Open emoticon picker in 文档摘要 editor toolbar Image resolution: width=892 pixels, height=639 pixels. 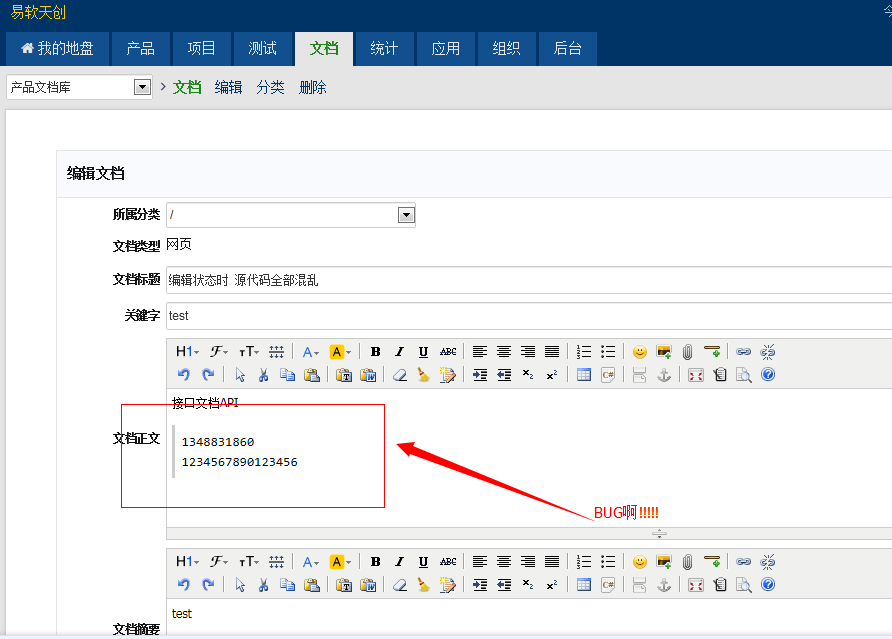pos(639,562)
